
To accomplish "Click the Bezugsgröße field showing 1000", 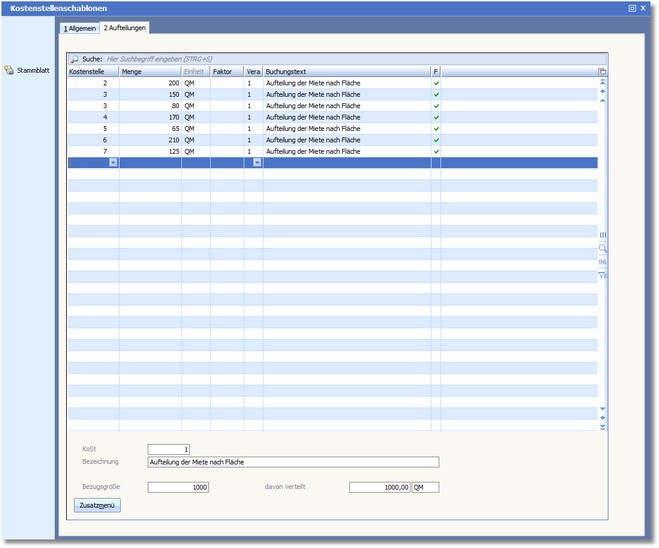I will 178,487.
